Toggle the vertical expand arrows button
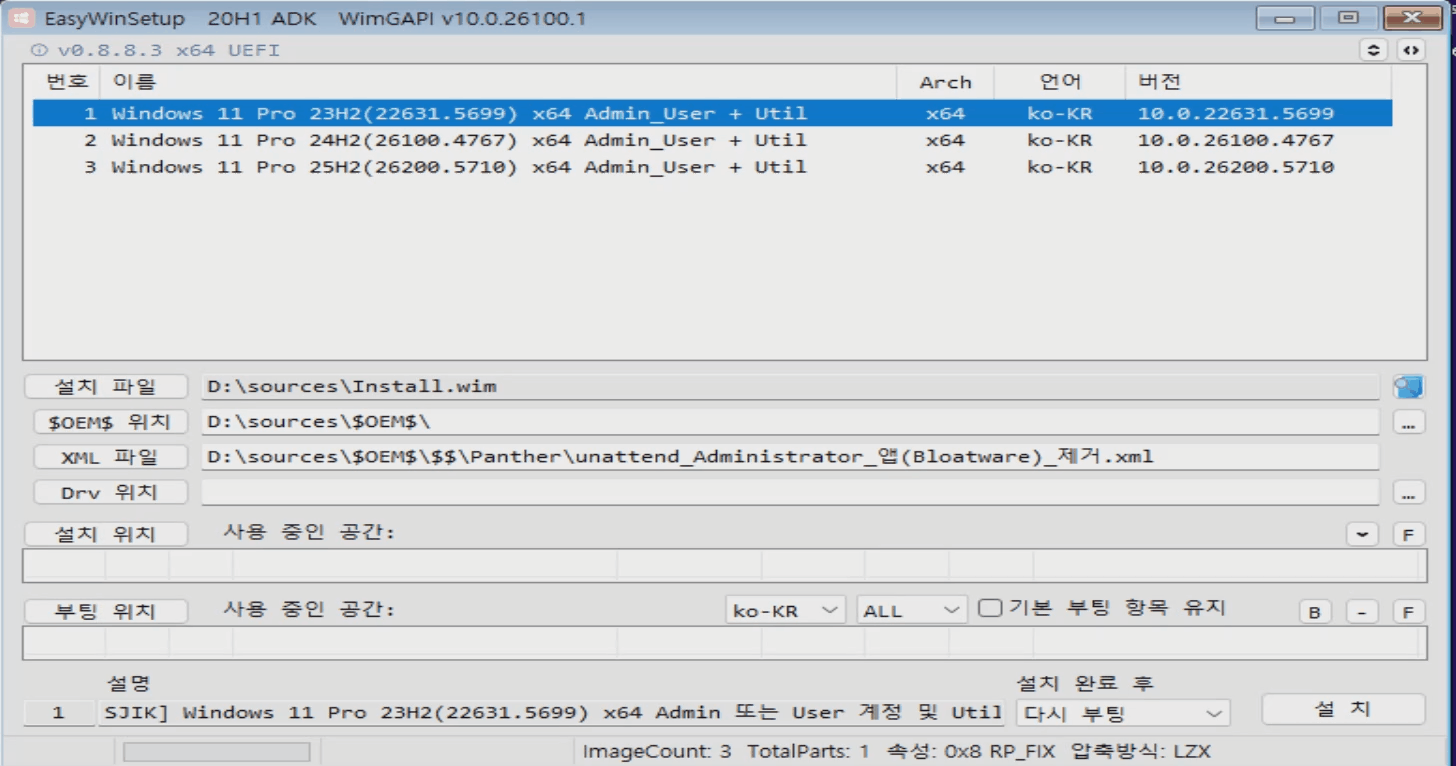Screen dimensions: 1456x766 pos(1373,49)
